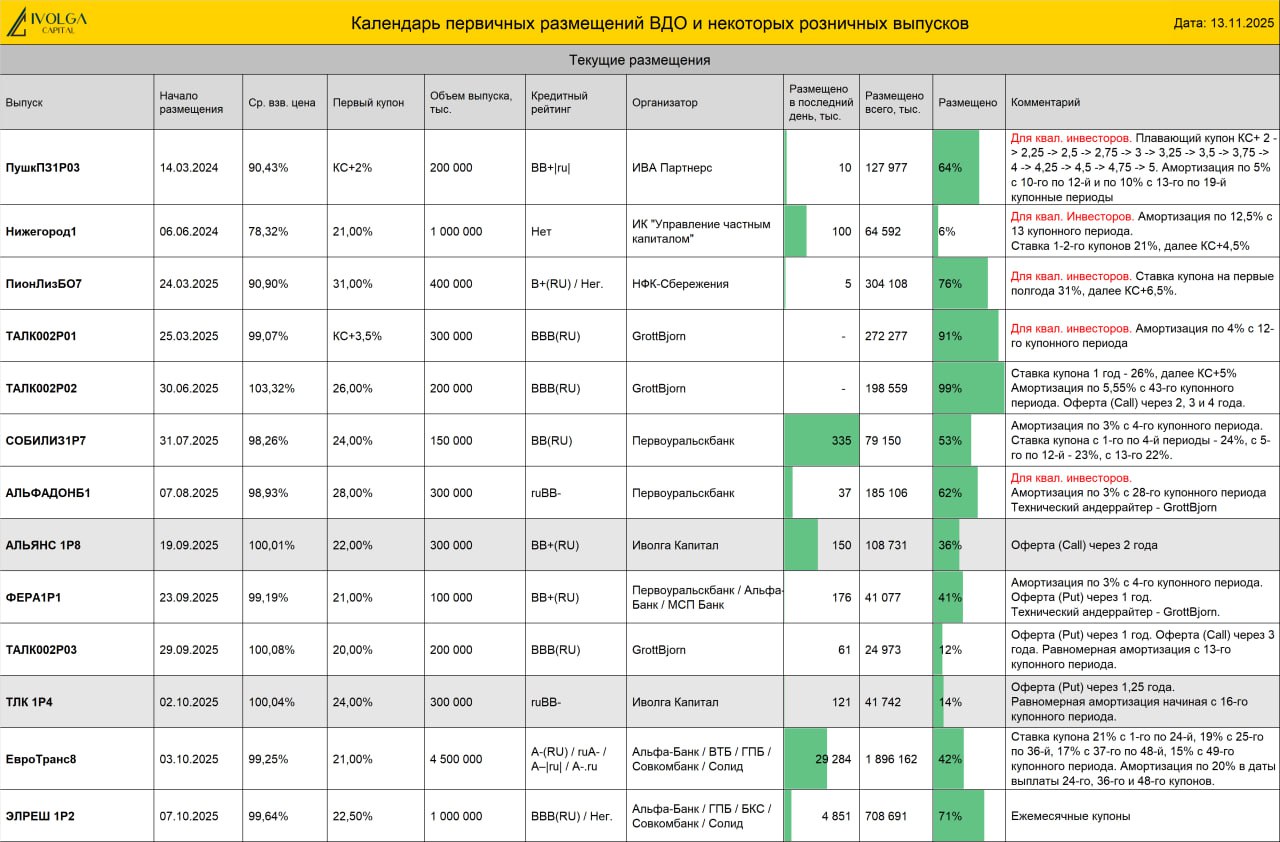1280x842 pixels.
Task: Select the comment 'Ежемесячные купоны'
Action: [1071, 816]
